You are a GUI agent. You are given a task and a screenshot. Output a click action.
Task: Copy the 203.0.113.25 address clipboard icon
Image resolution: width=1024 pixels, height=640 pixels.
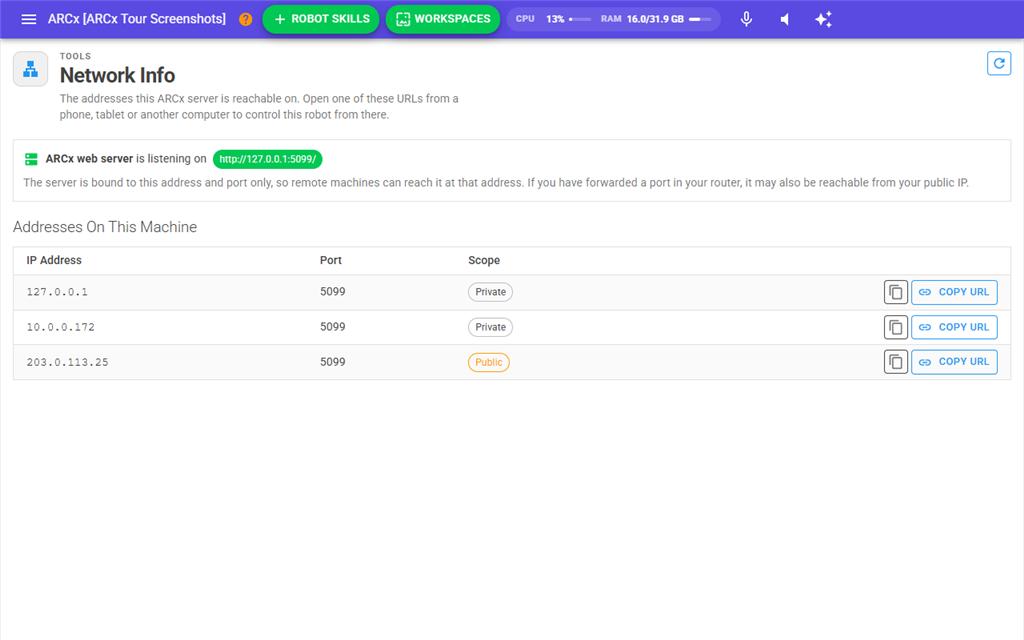895,362
